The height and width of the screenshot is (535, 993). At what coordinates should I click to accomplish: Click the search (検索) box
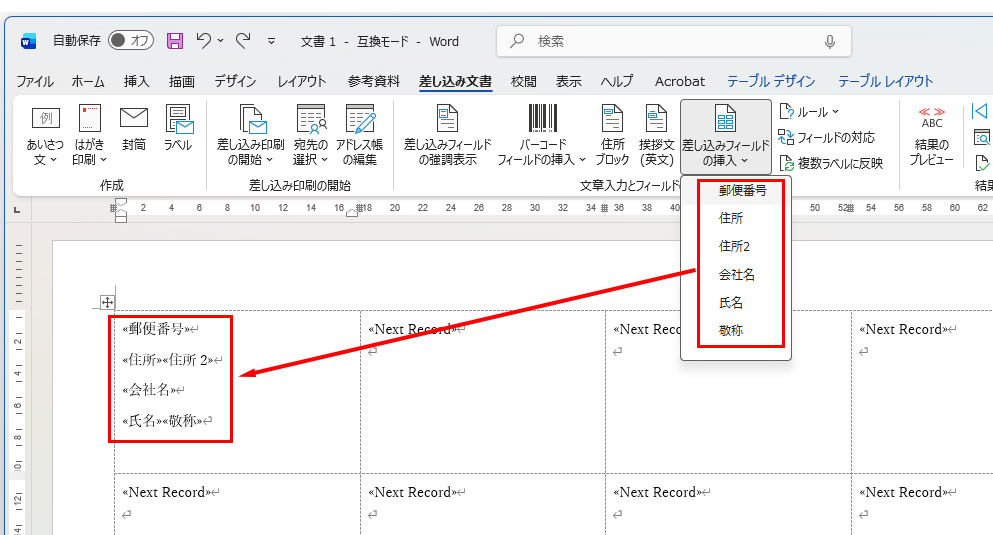point(674,41)
